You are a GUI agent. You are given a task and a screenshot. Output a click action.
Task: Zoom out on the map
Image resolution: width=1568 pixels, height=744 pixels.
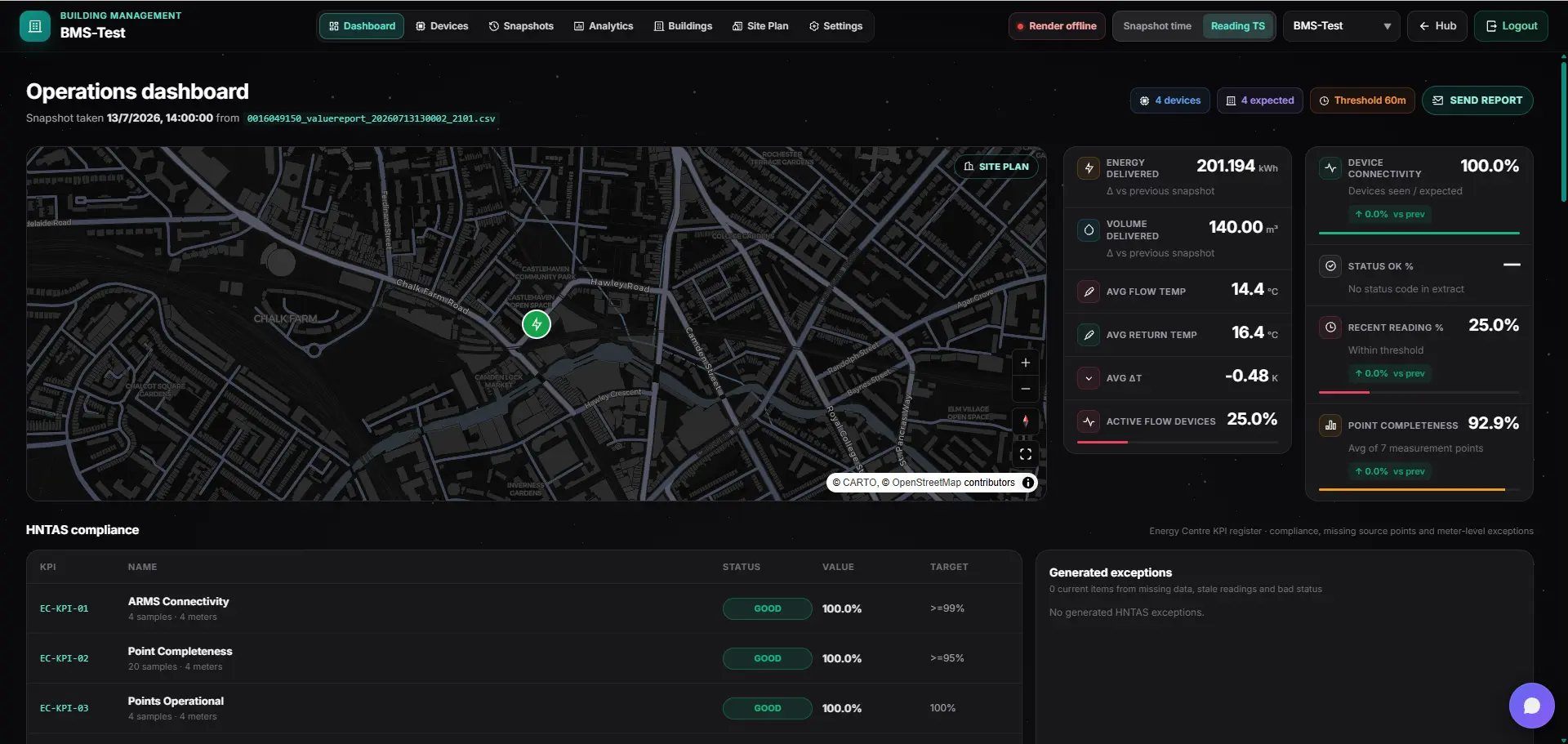point(1026,389)
